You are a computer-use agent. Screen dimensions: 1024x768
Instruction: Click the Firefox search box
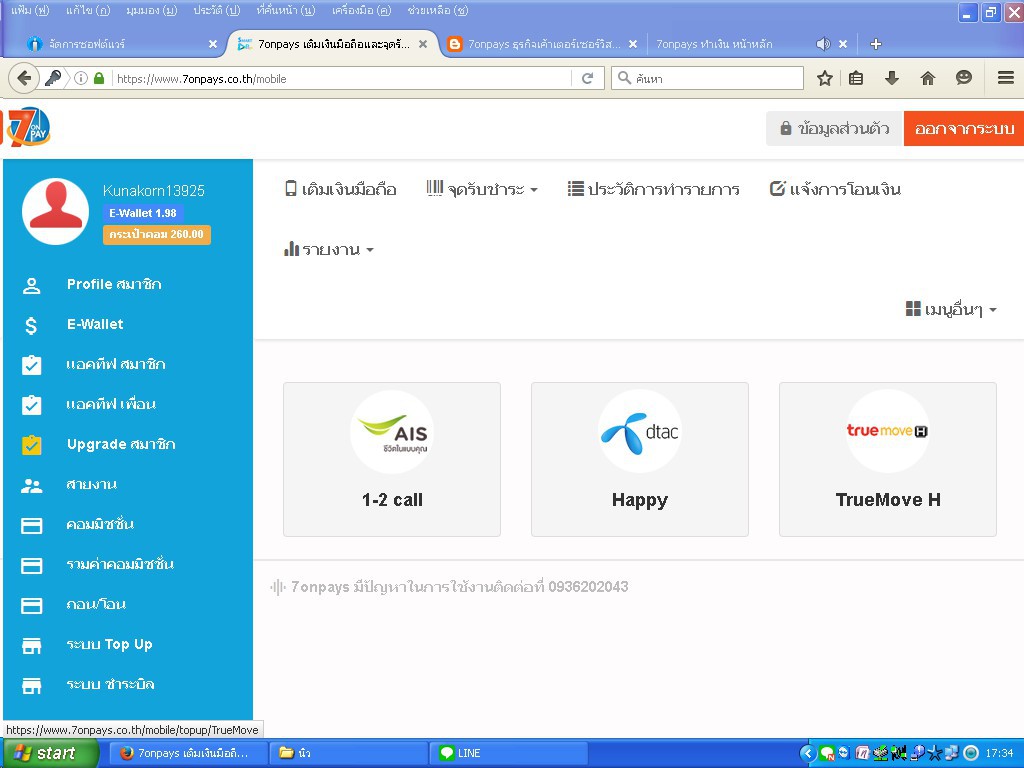click(x=707, y=78)
